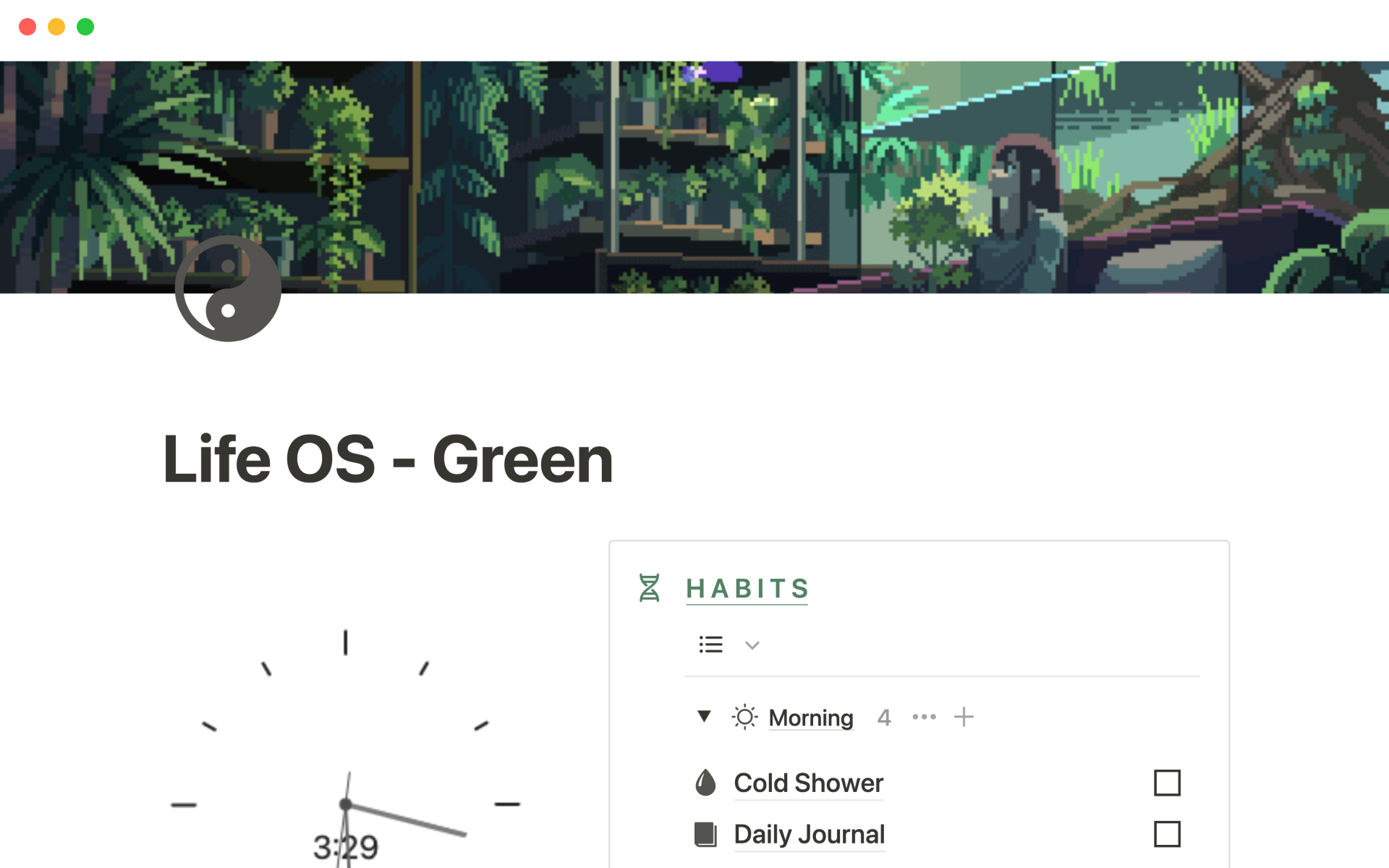The height and width of the screenshot is (868, 1389).
Task: Click the yin-yang page icon
Action: point(228,288)
